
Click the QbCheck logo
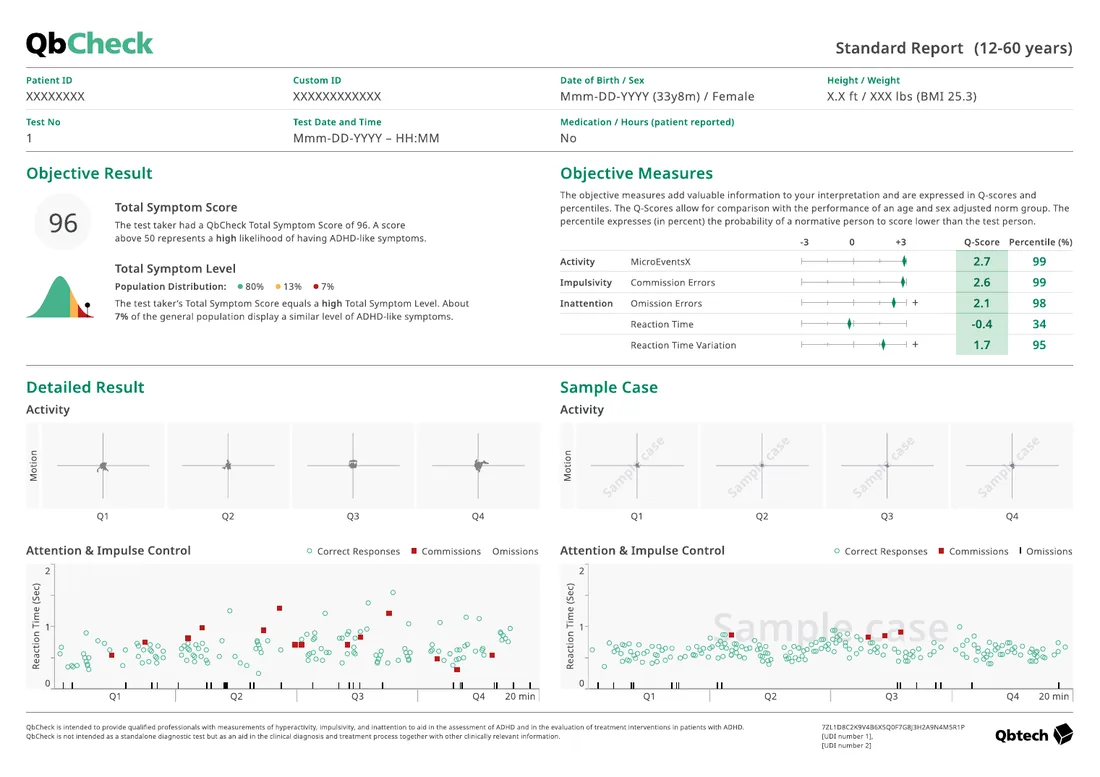(x=89, y=44)
